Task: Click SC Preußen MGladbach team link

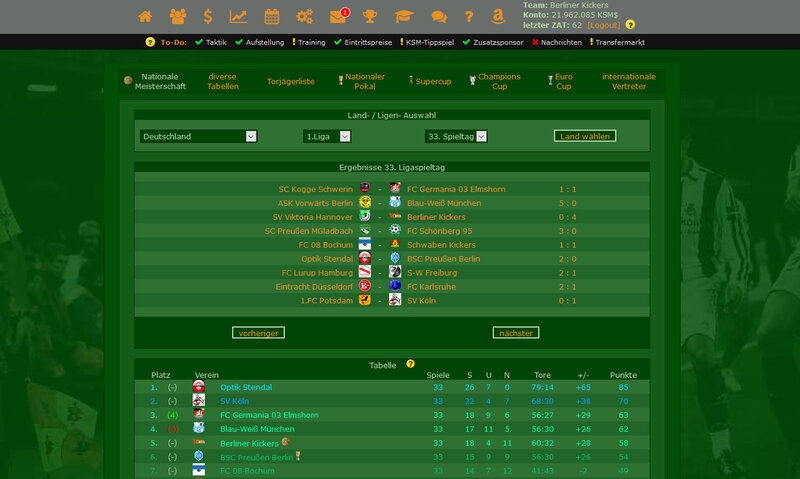Action: click(x=309, y=231)
